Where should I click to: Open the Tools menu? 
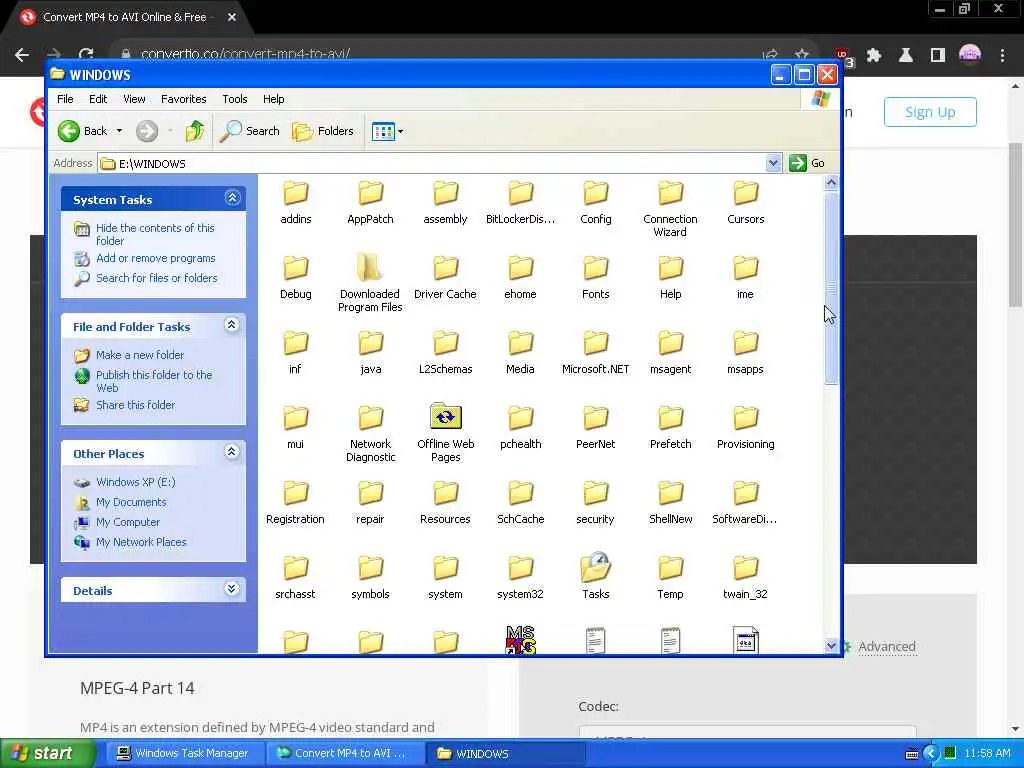[x=234, y=99]
